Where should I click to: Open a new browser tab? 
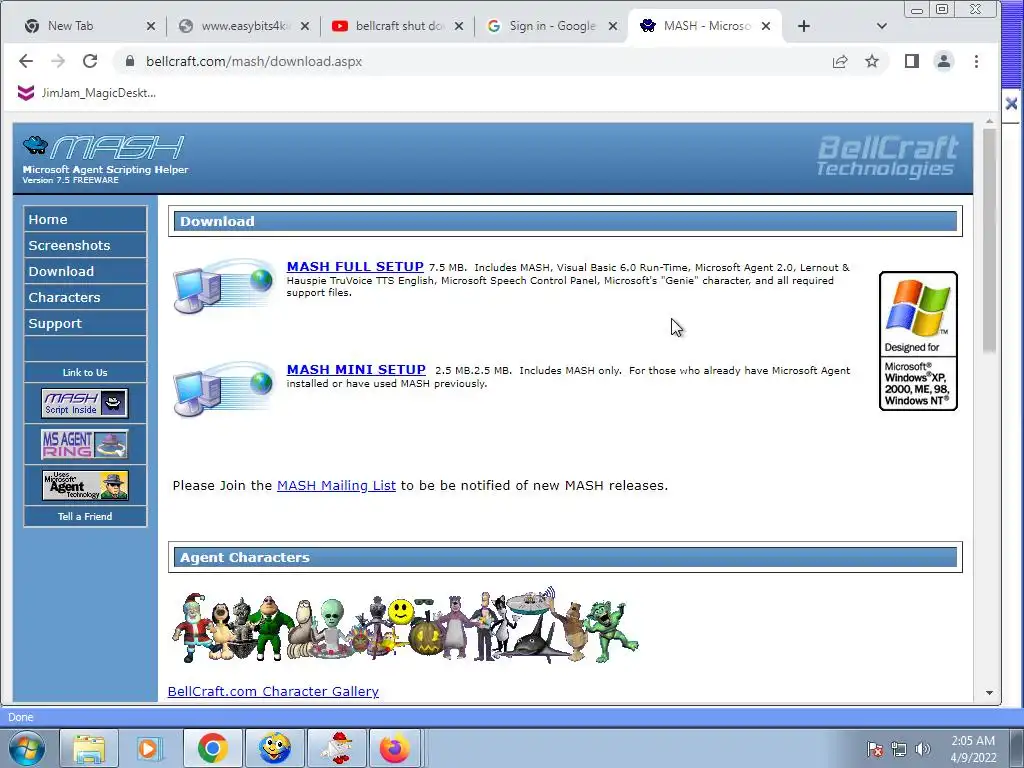[x=804, y=26]
